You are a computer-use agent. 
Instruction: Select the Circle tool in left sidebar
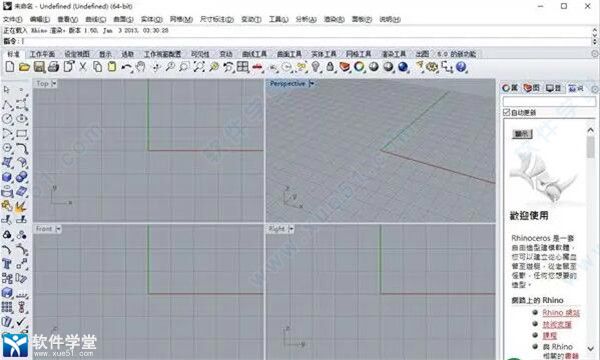(x=7, y=119)
